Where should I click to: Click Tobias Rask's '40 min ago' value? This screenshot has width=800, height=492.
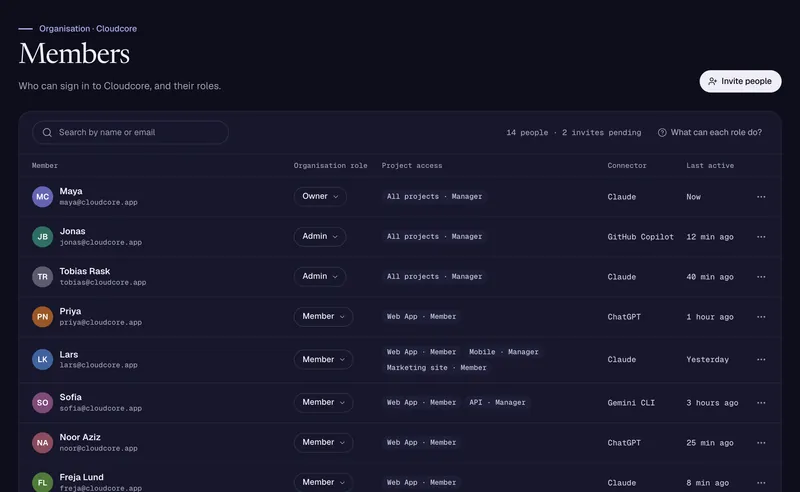pos(710,277)
